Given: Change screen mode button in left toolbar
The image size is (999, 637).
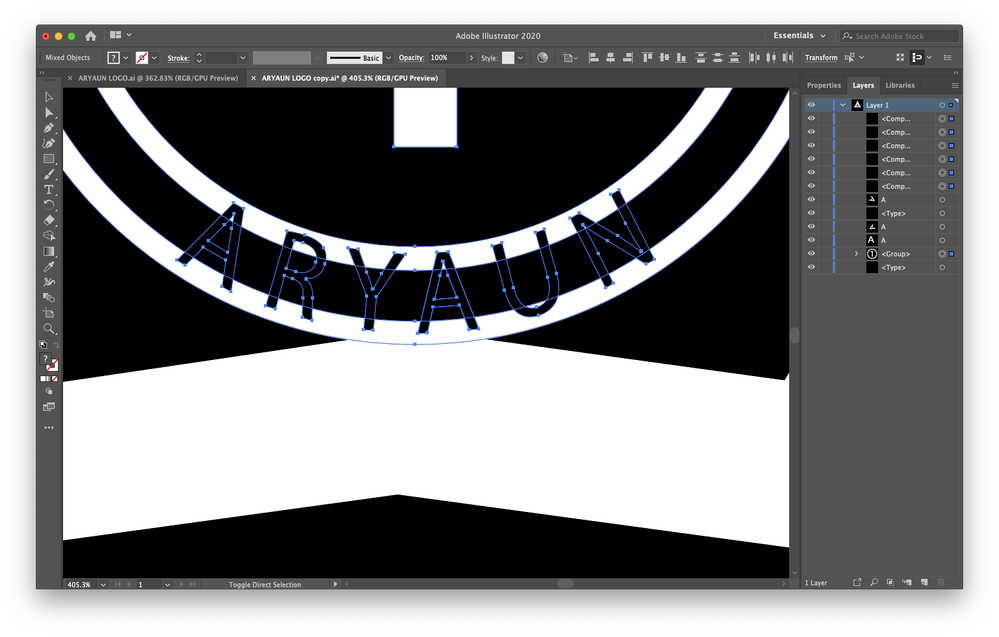Looking at the screenshot, I should coord(49,407).
